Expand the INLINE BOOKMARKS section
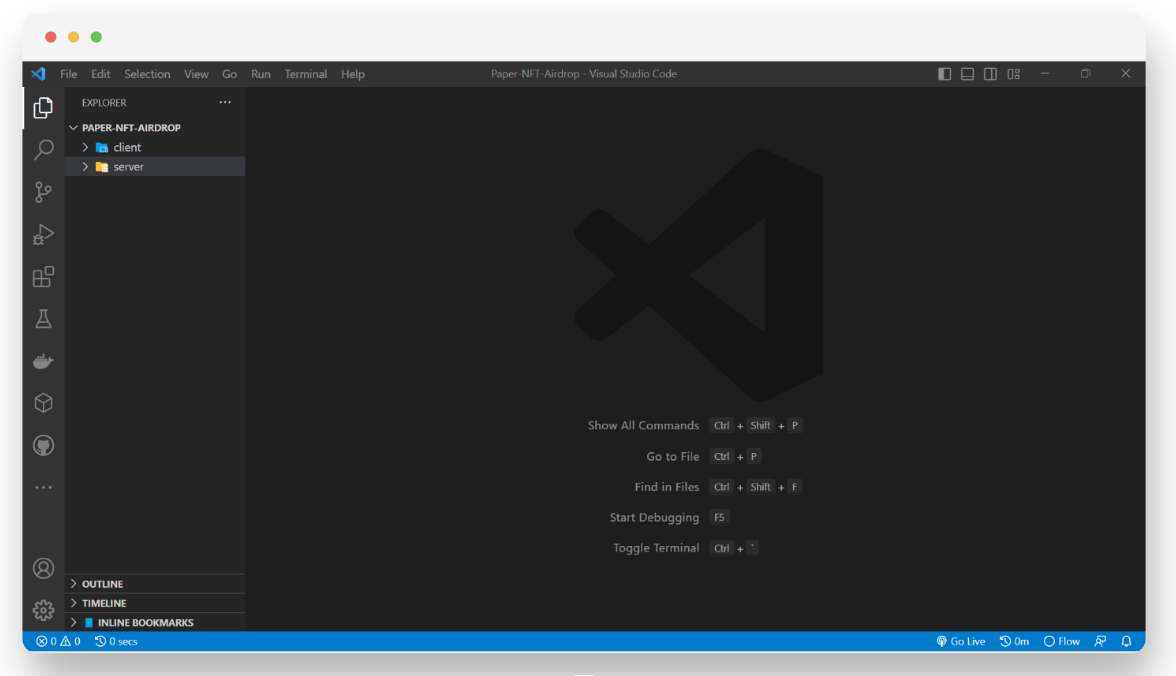 pyautogui.click(x=155, y=623)
